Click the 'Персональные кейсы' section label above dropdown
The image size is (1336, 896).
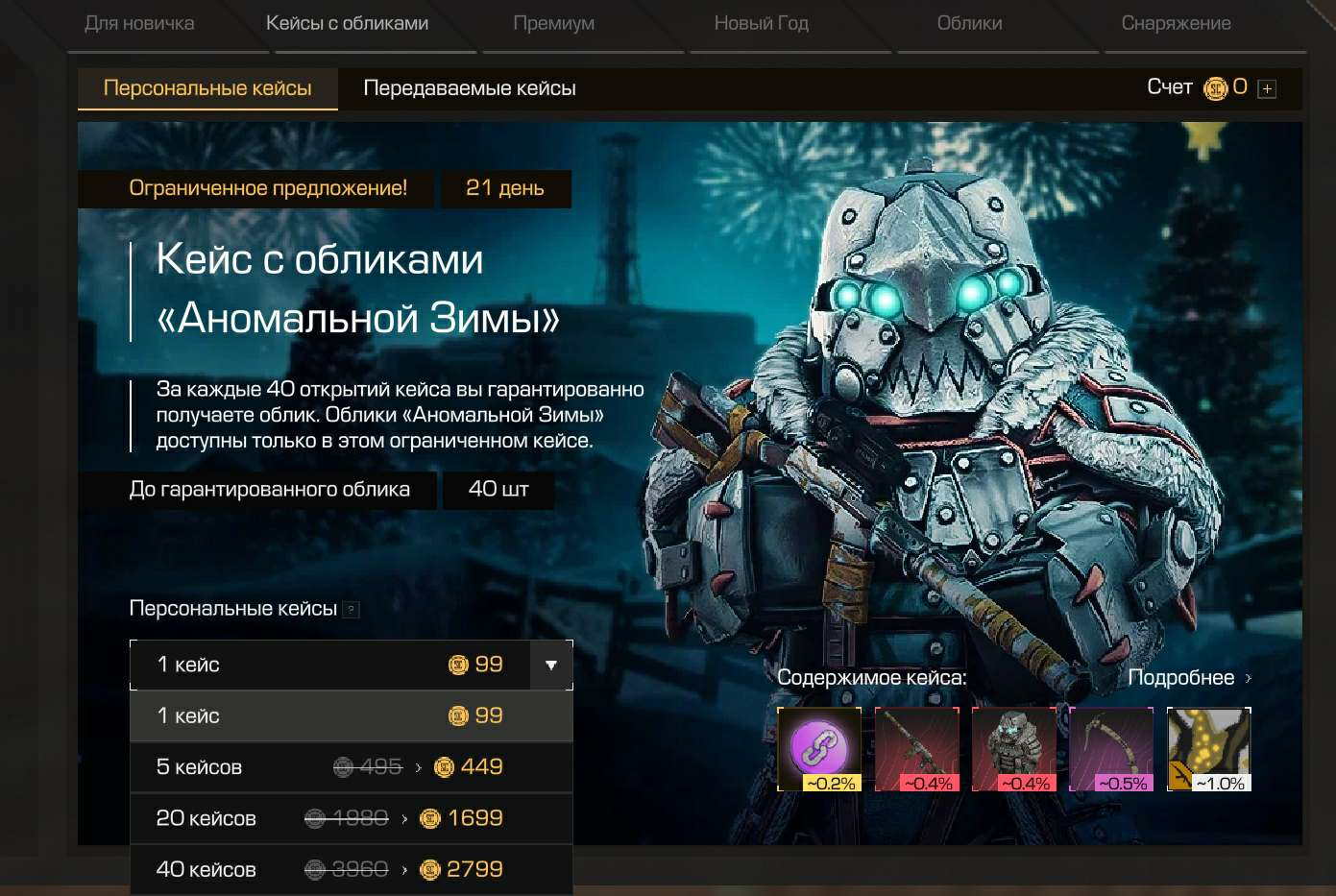pyautogui.click(x=233, y=609)
